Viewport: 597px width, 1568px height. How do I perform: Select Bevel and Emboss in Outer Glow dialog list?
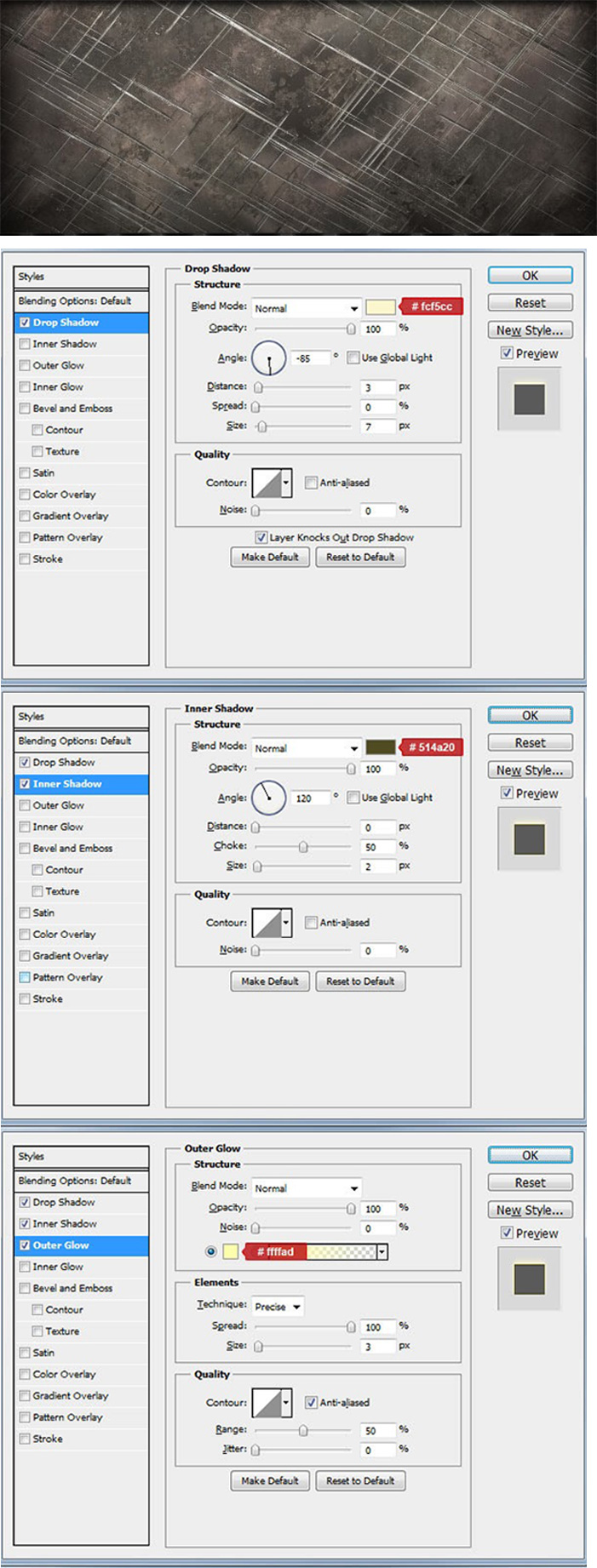click(72, 1288)
